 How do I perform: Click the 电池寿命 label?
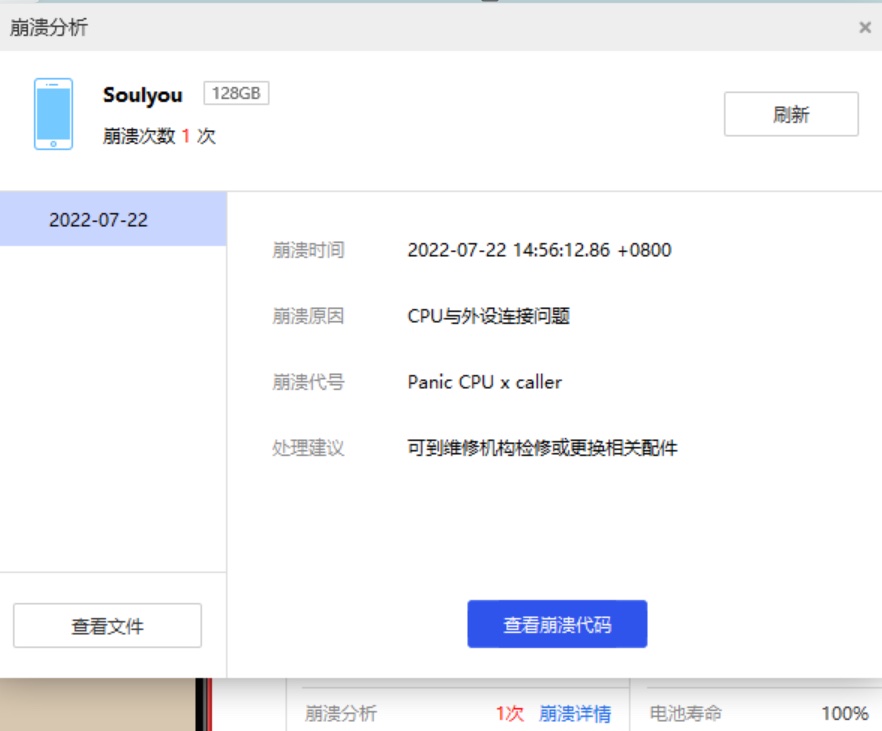pos(685,713)
